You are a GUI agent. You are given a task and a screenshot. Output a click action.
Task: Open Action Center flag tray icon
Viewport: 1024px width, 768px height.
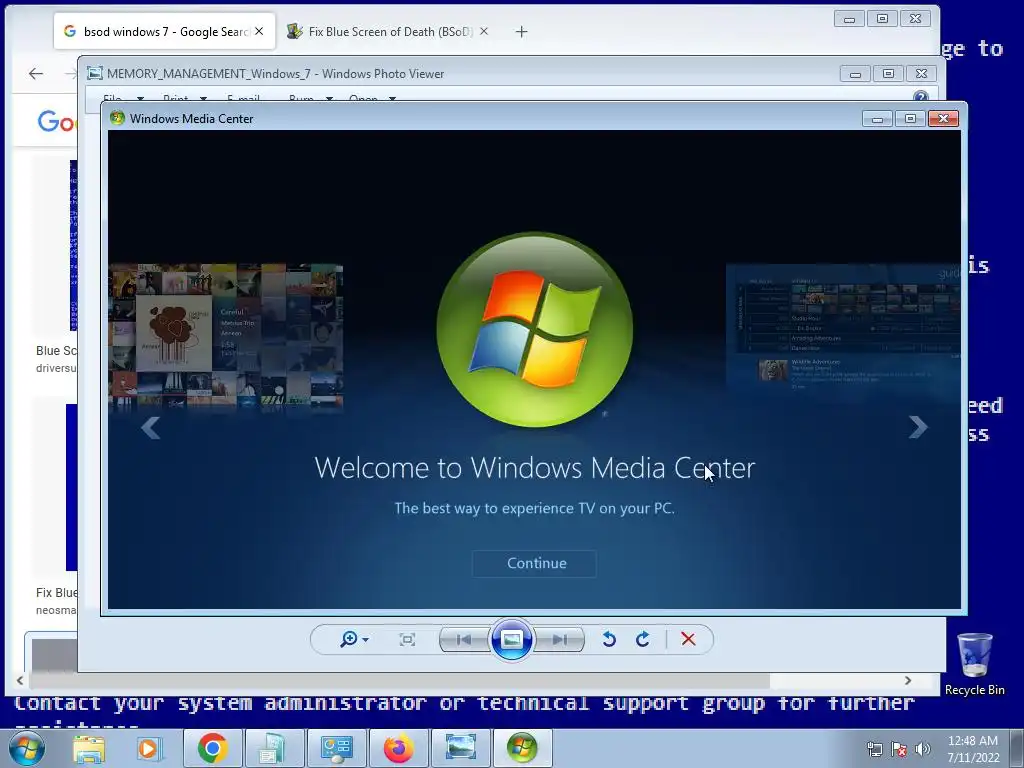click(x=899, y=749)
